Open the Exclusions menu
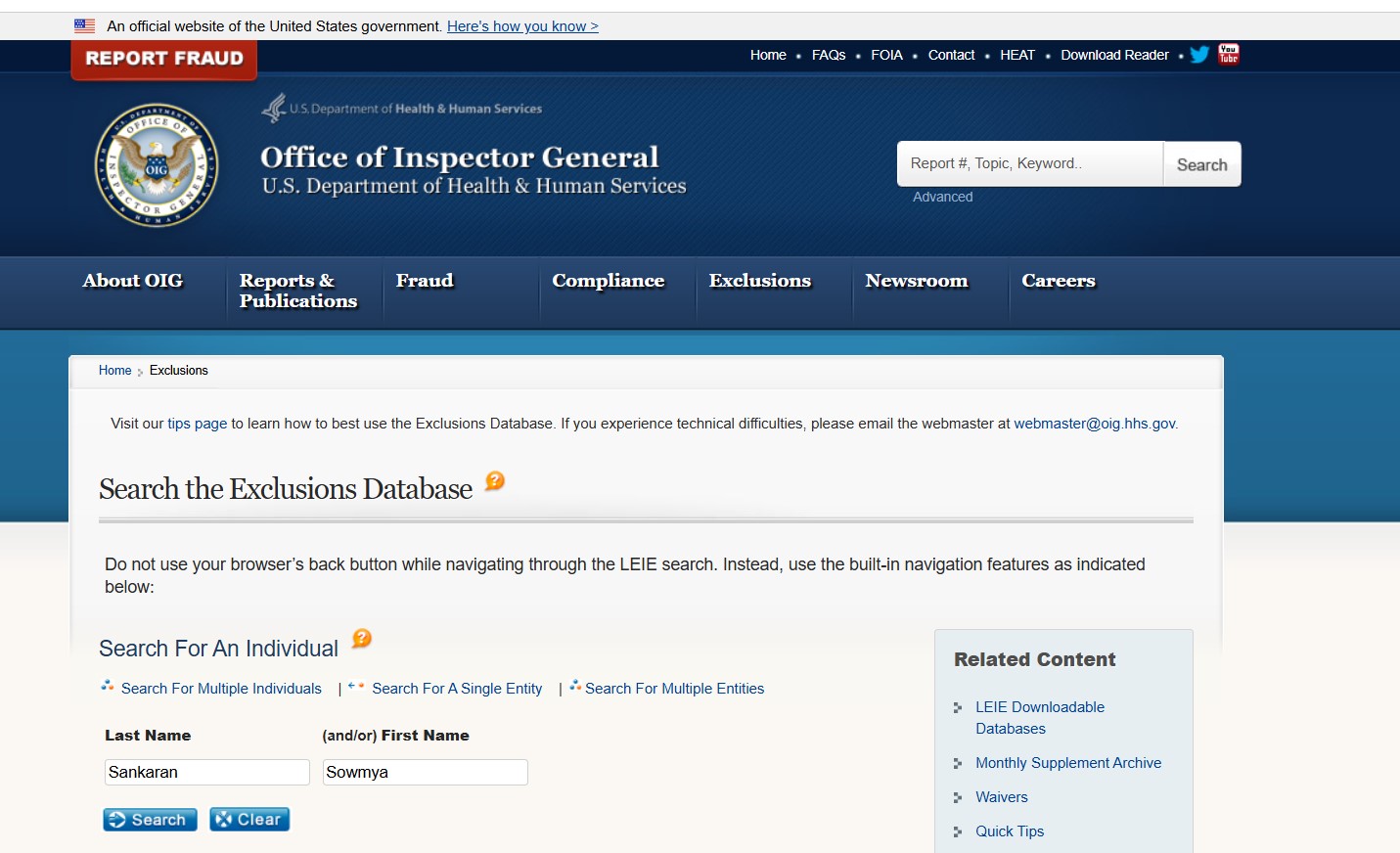This screenshot has height=853, width=1400. tap(760, 281)
